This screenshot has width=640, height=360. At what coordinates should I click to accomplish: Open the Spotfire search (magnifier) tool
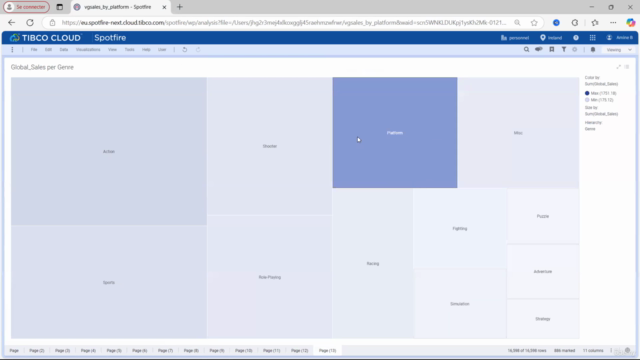click(x=526, y=49)
